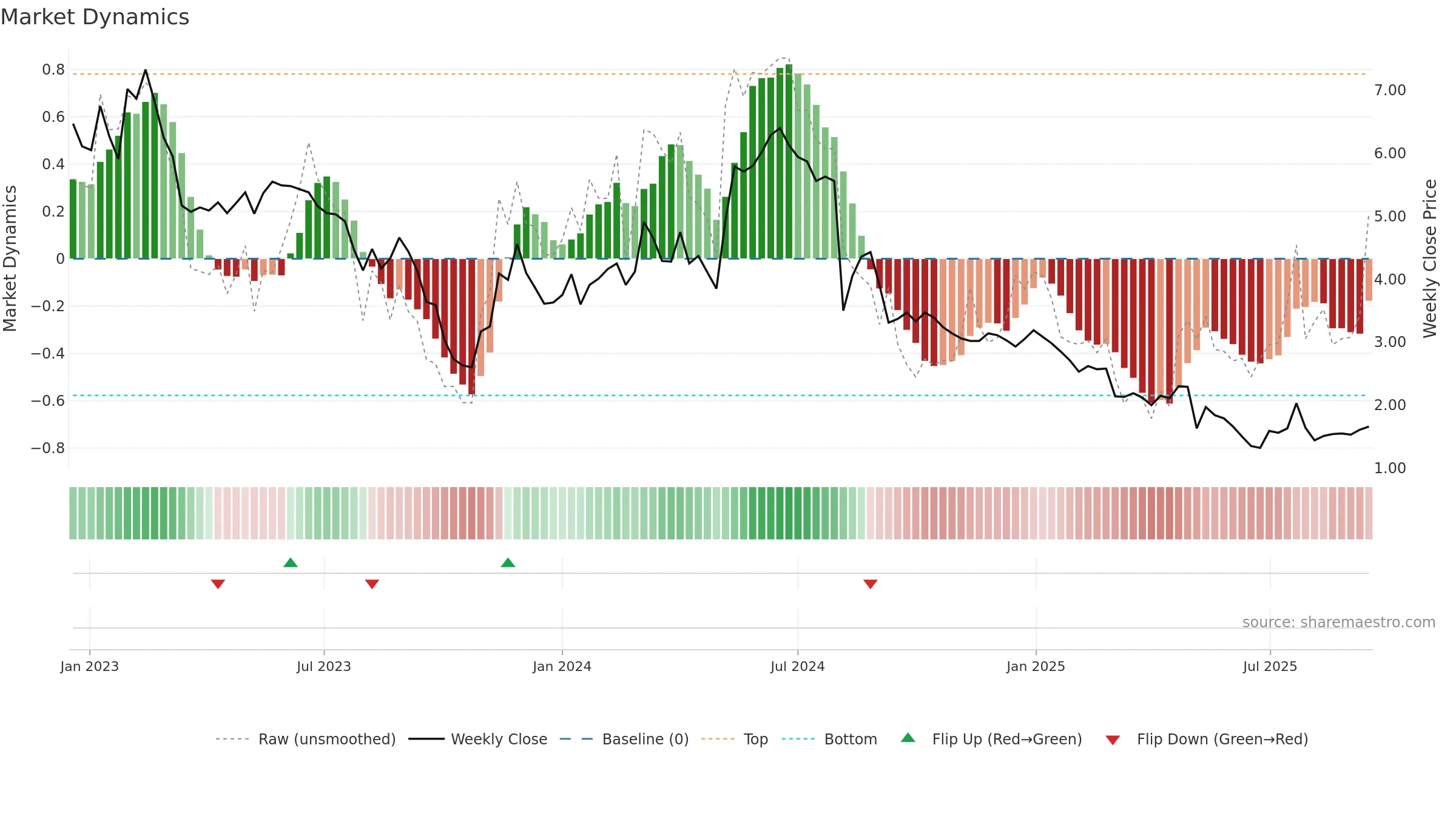
Task: Click the Jan 2024 axis label
Action: (562, 666)
